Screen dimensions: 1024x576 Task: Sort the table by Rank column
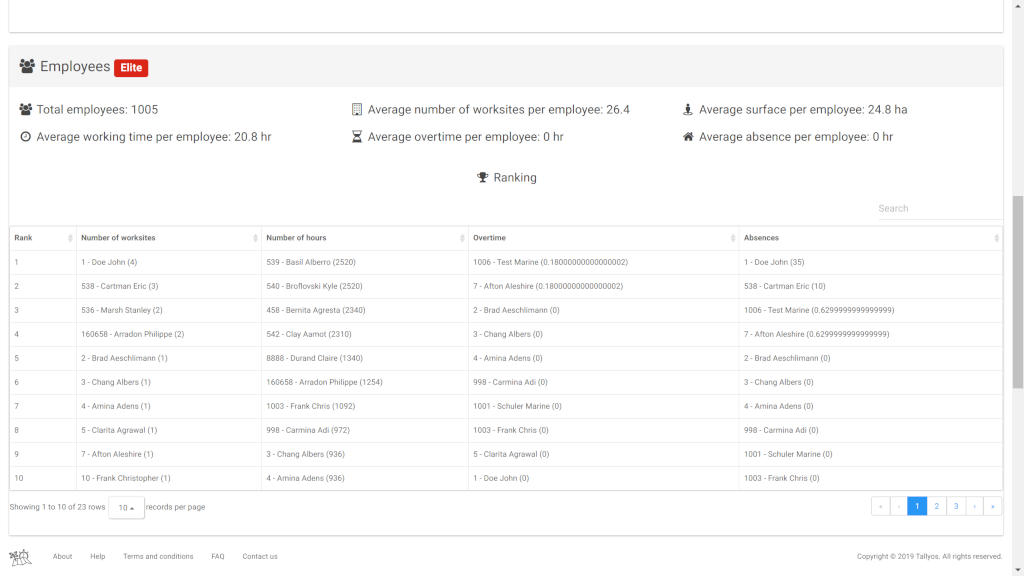[x=42, y=238]
